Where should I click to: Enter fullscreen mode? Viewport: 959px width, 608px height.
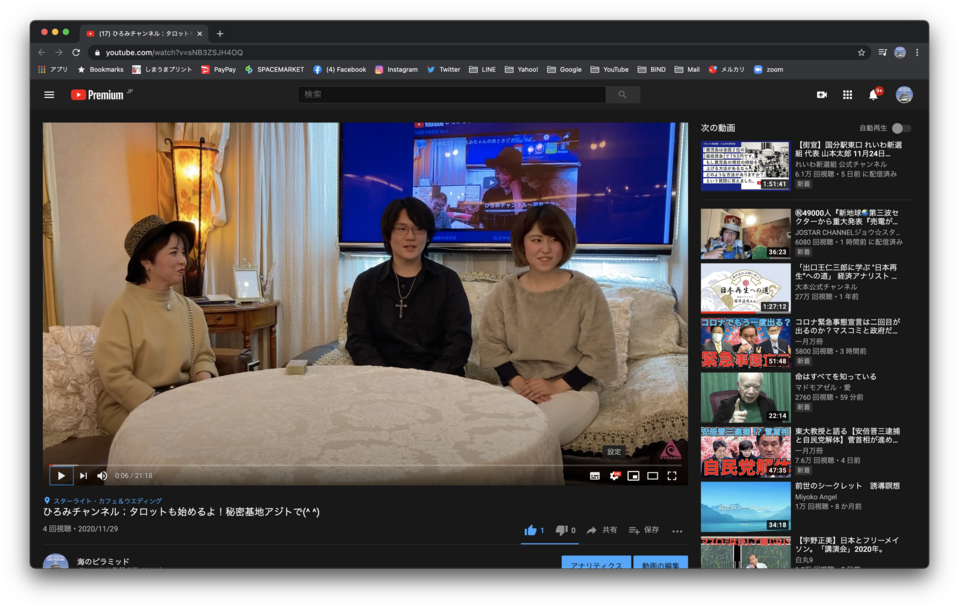coord(672,476)
